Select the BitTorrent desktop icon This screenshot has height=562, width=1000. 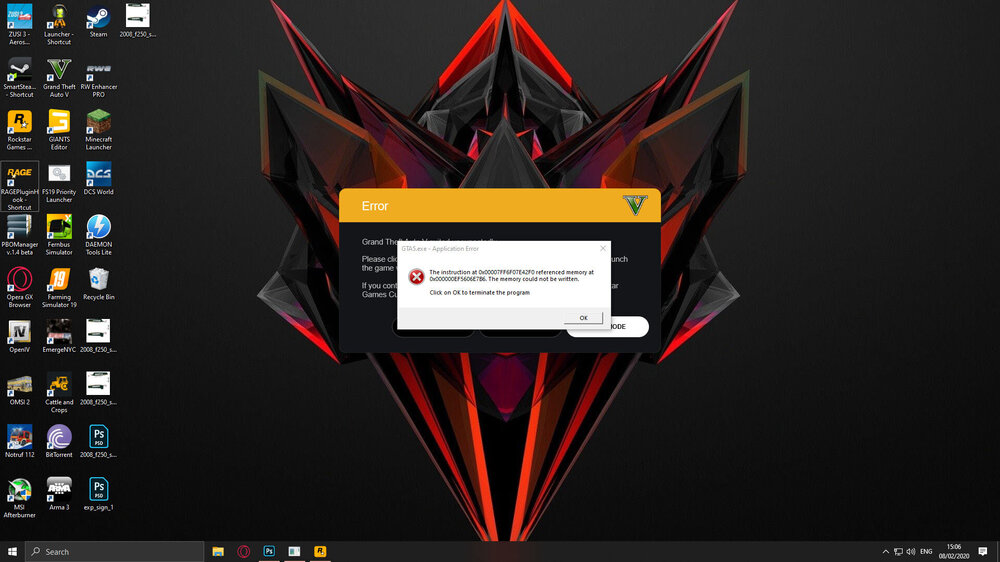[x=59, y=441]
